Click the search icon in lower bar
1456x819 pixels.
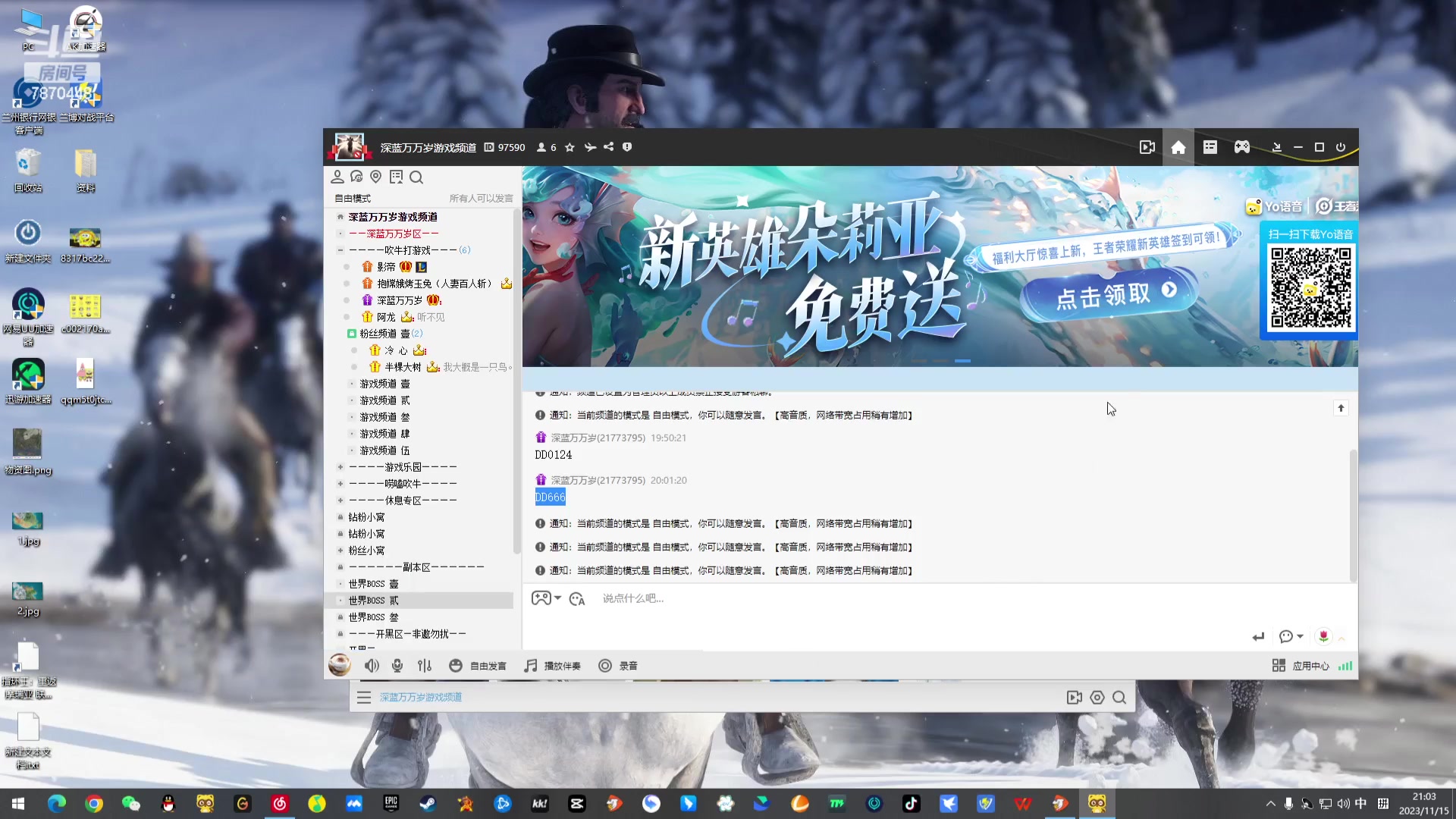click(x=1119, y=698)
